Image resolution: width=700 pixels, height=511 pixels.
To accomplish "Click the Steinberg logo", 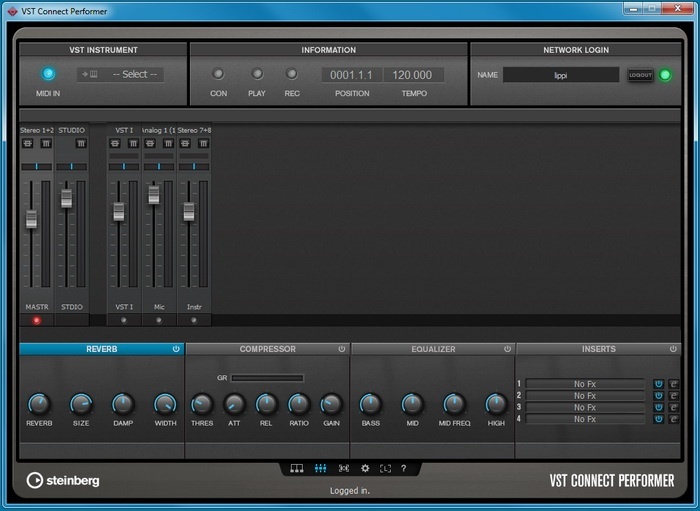I will (x=63, y=480).
